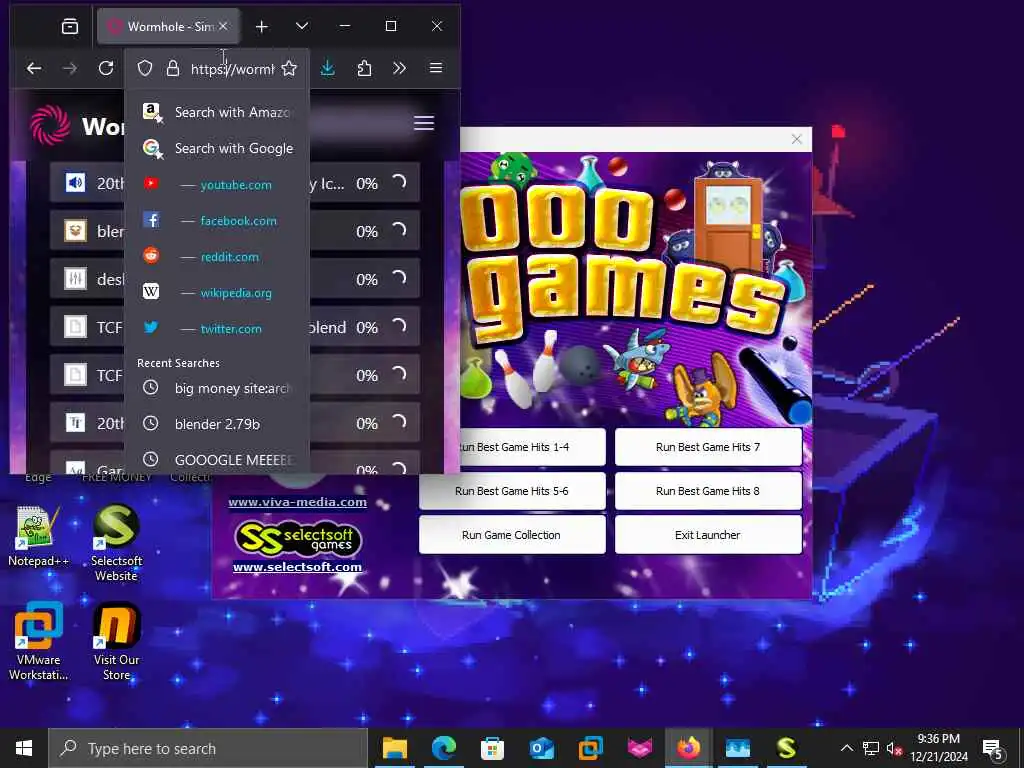Screen dimensions: 1024x768
Task: Expand the list all tabs chevron
Action: [302, 26]
